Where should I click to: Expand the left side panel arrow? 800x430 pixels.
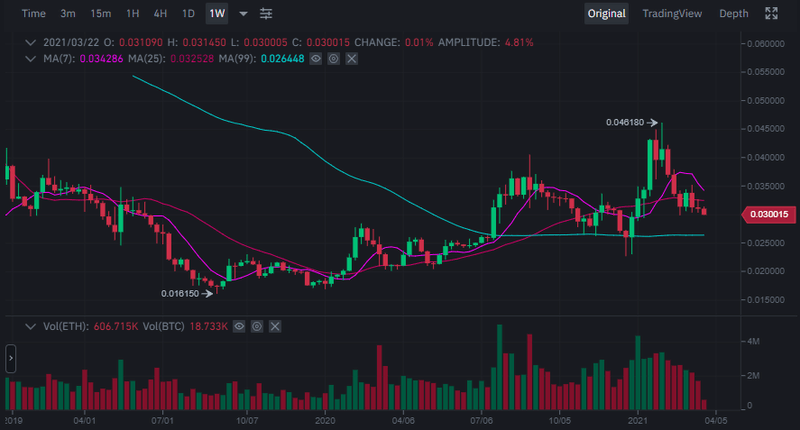[11, 358]
